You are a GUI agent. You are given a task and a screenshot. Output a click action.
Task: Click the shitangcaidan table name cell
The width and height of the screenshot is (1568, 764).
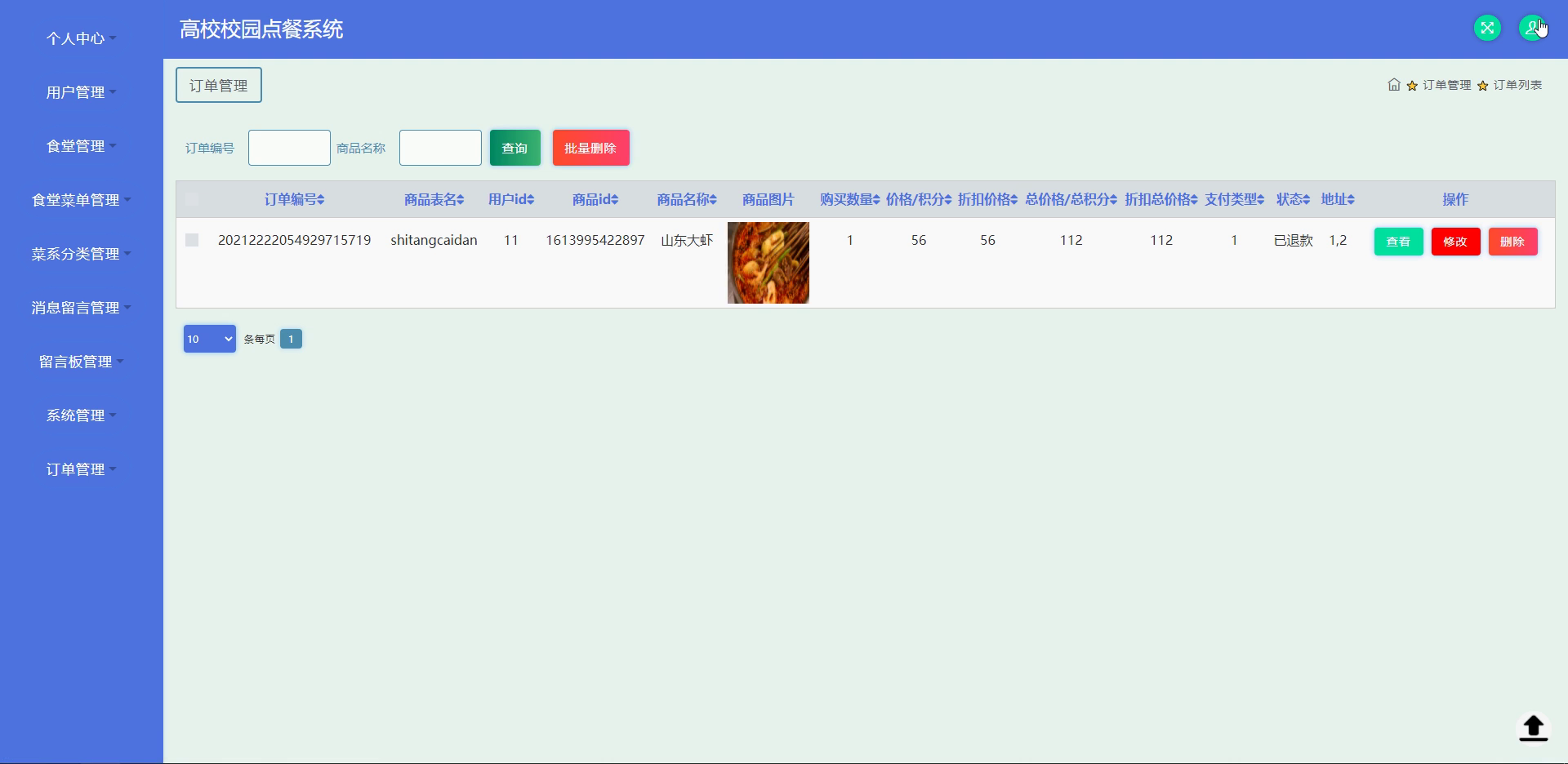[434, 240]
